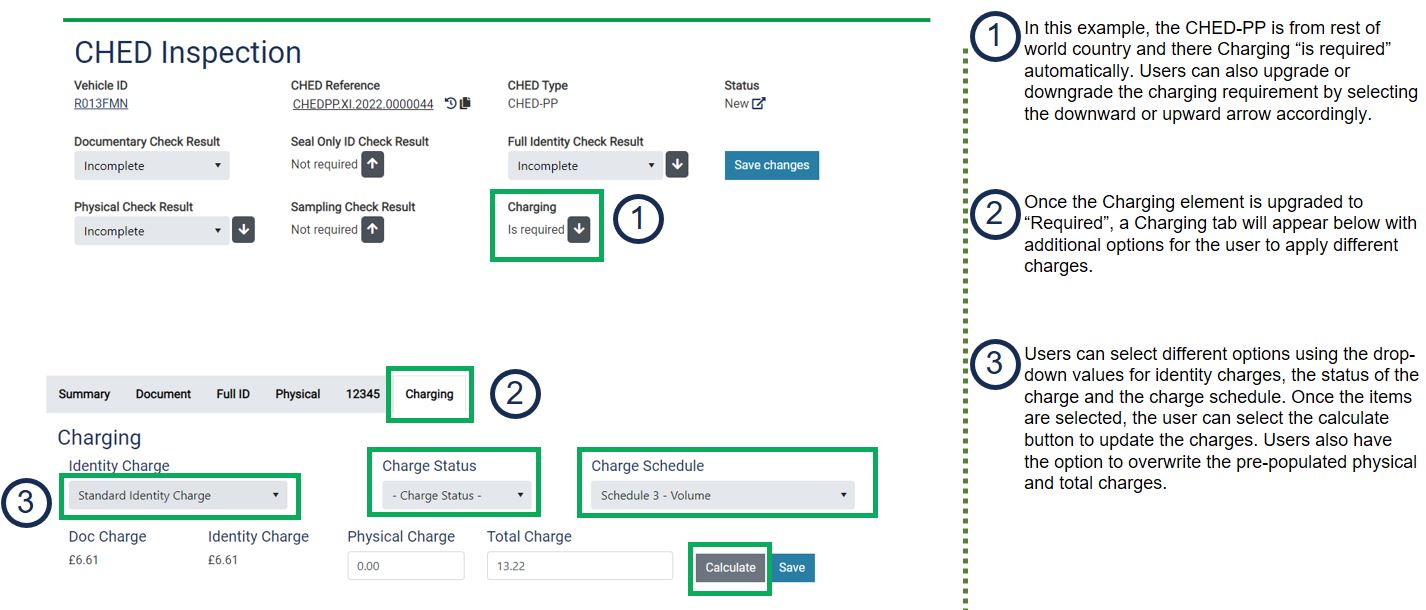The width and height of the screenshot is (1426, 610).
Task: Switch to the Summary tab
Action: pyautogui.click(x=84, y=394)
